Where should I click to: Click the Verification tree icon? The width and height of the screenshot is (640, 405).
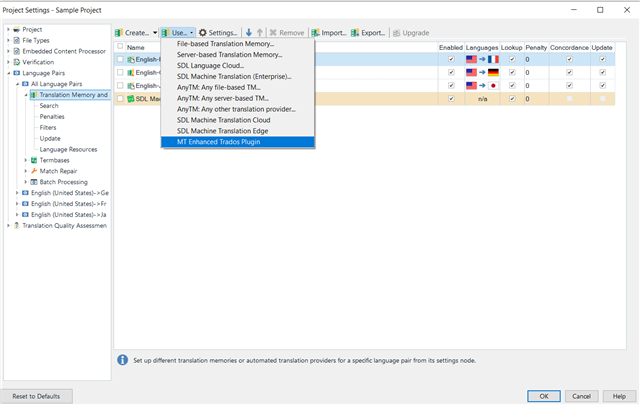16,62
